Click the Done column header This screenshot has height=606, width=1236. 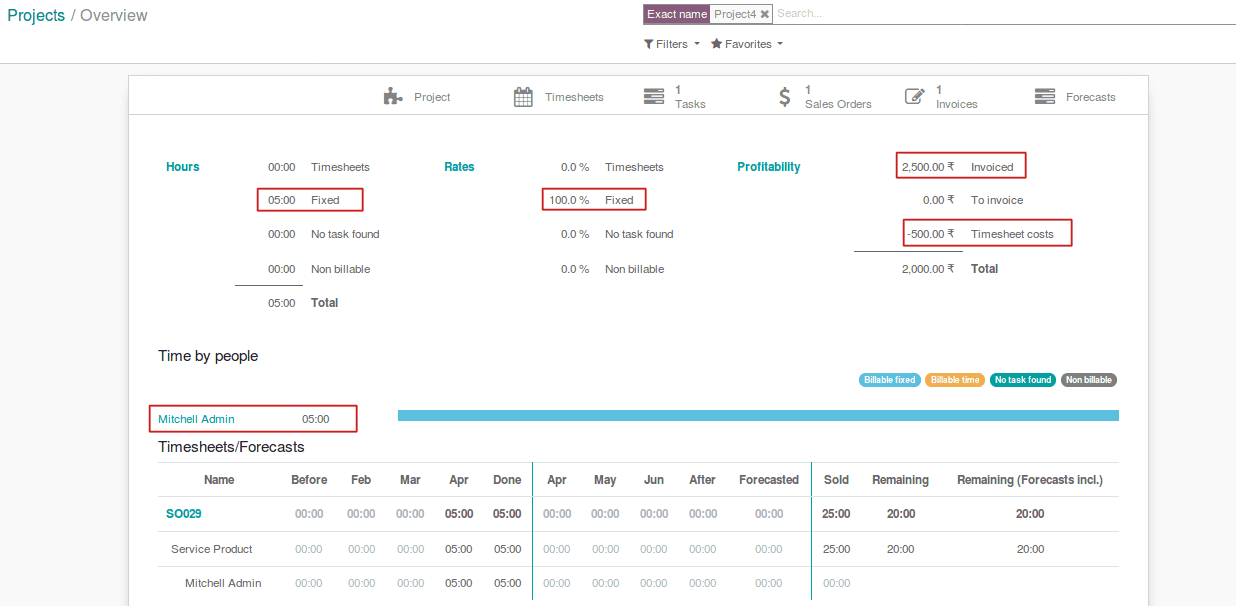[507, 480]
